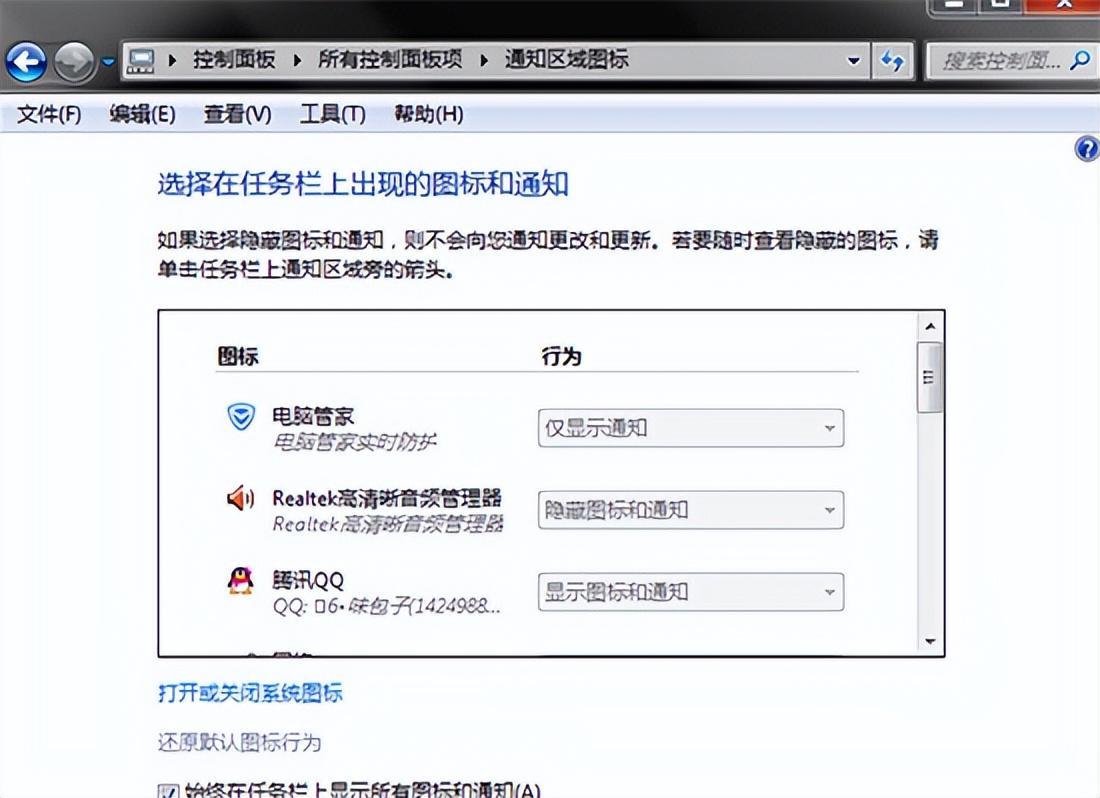Open behavior dropdown for 电脑管家
This screenshot has height=798, width=1100.
point(690,428)
